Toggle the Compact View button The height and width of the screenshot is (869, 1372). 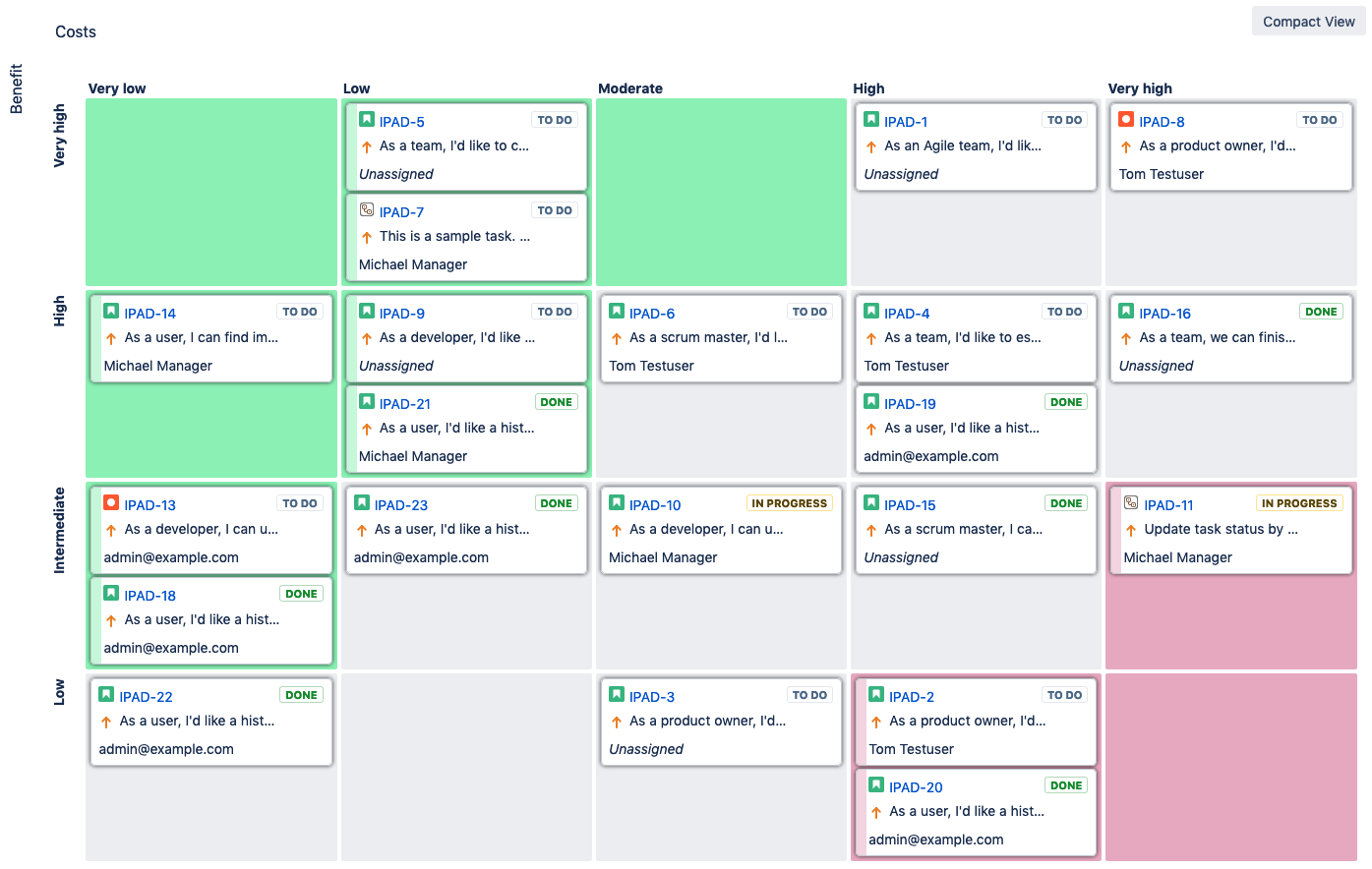[x=1308, y=22]
